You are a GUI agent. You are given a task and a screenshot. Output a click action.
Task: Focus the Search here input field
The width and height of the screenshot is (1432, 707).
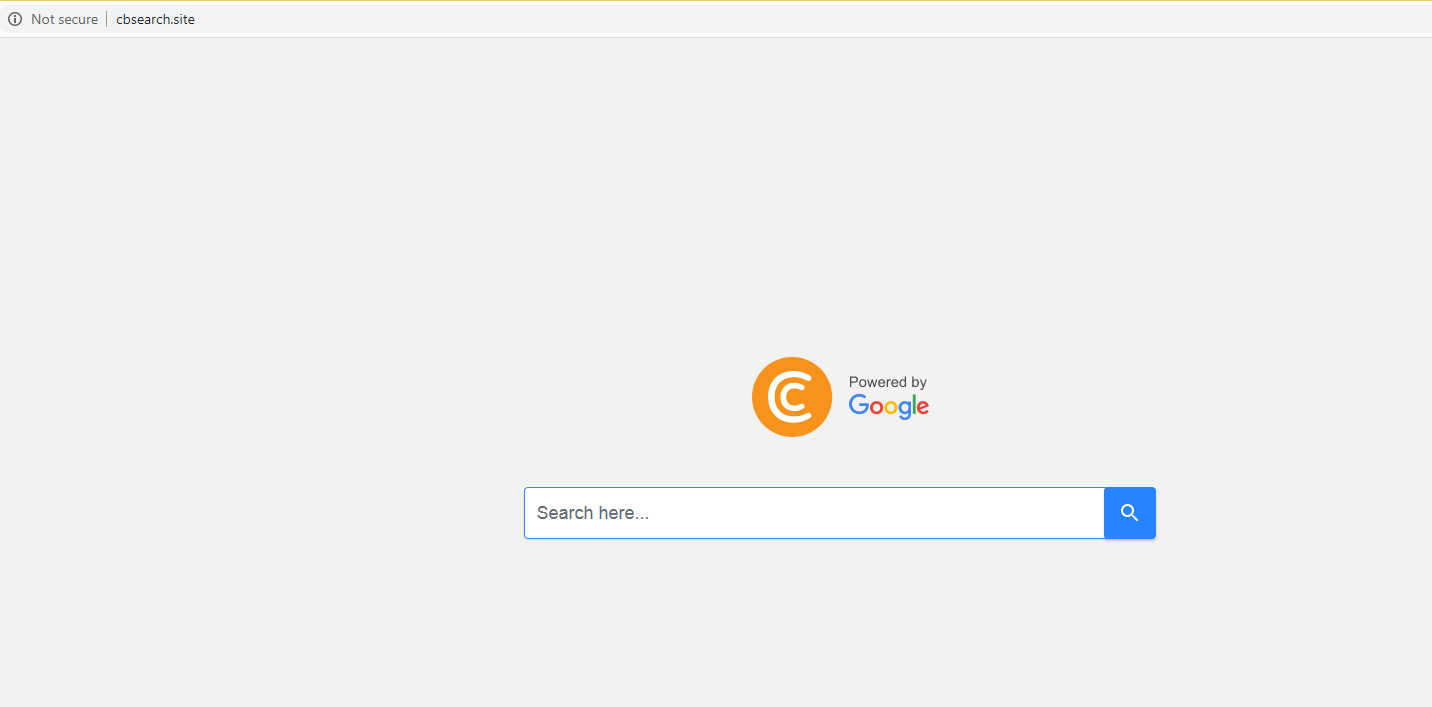814,513
